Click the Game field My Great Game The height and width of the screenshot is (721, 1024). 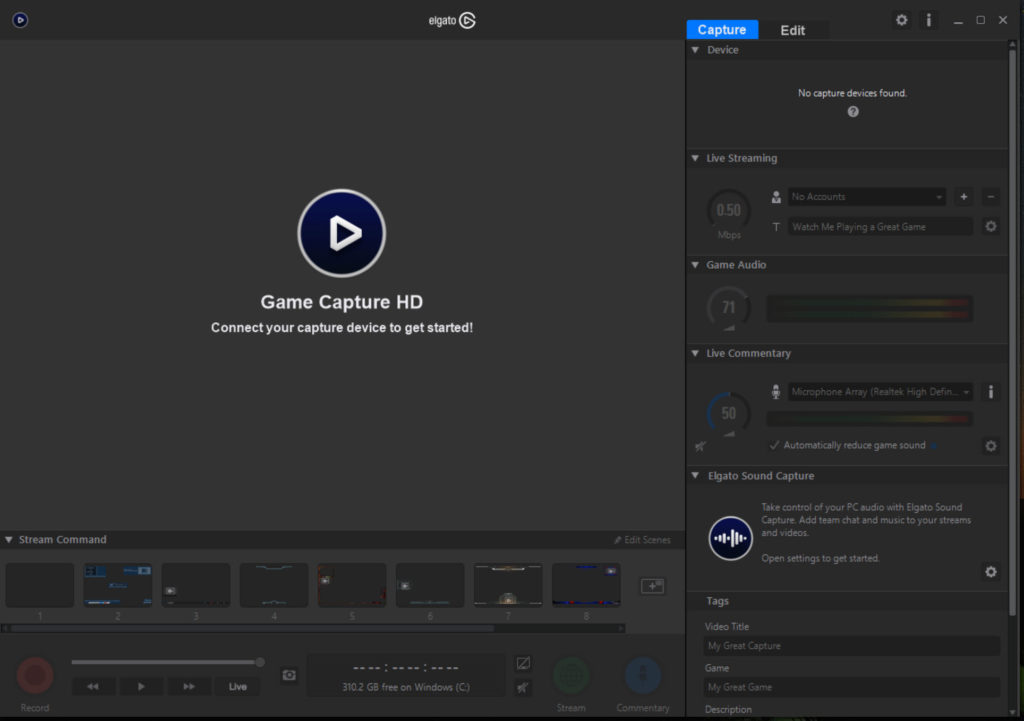[852, 687]
